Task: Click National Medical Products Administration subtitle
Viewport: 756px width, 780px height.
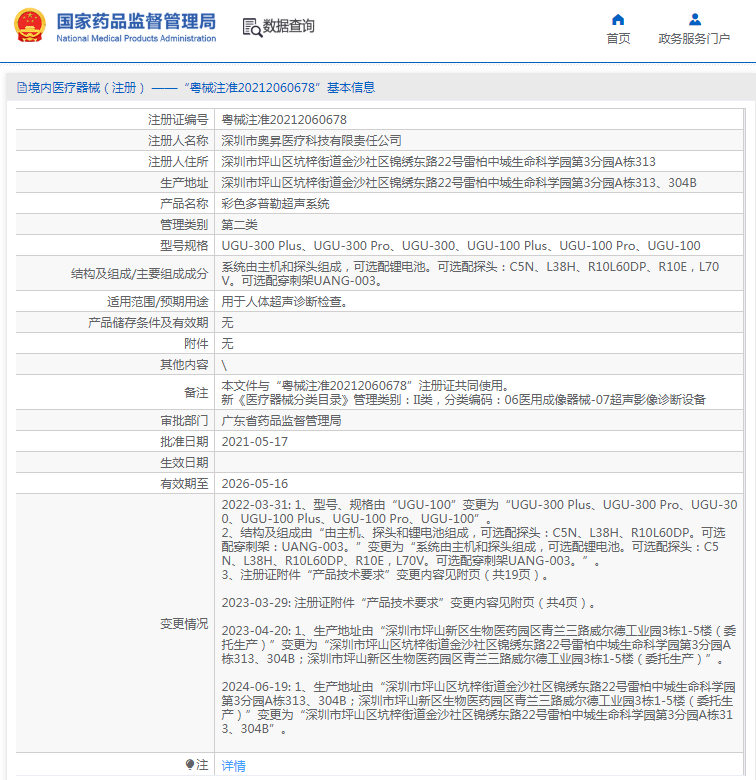Action: coord(136,38)
